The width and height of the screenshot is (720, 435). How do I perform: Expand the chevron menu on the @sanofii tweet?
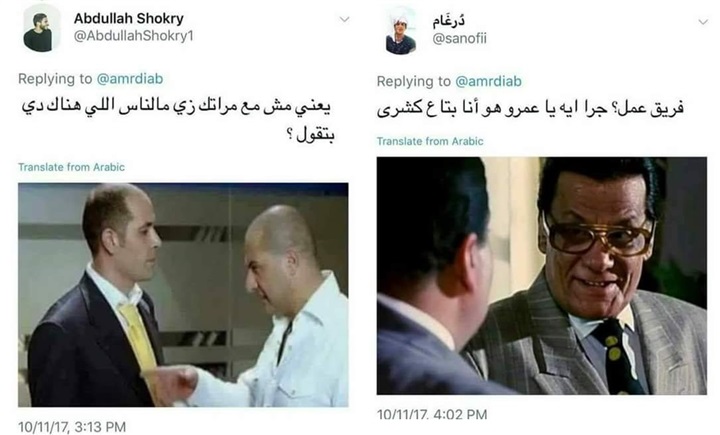pos(703,22)
